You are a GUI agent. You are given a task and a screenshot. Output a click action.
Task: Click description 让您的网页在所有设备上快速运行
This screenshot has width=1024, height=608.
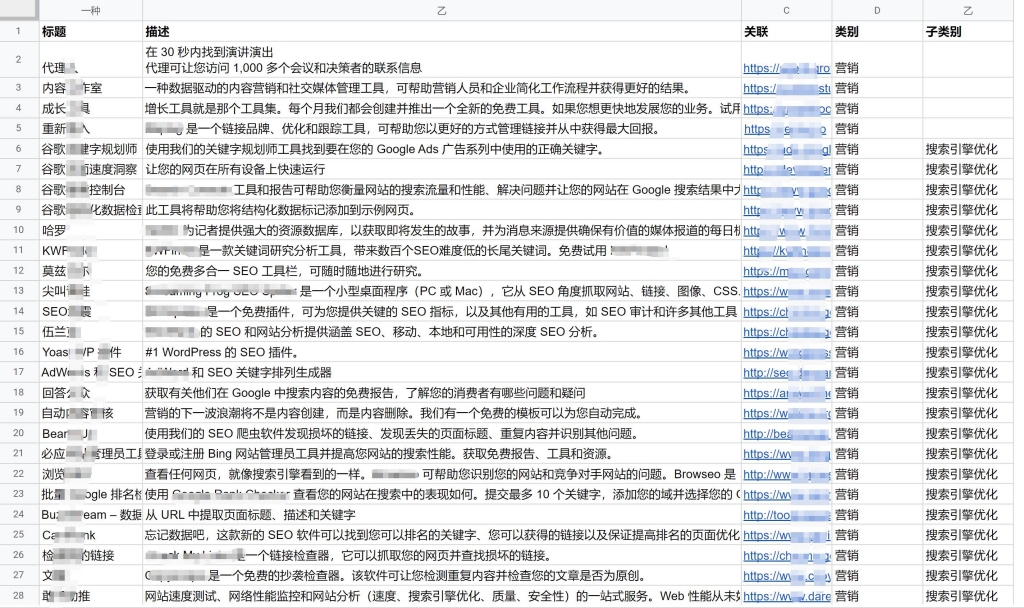441,169
